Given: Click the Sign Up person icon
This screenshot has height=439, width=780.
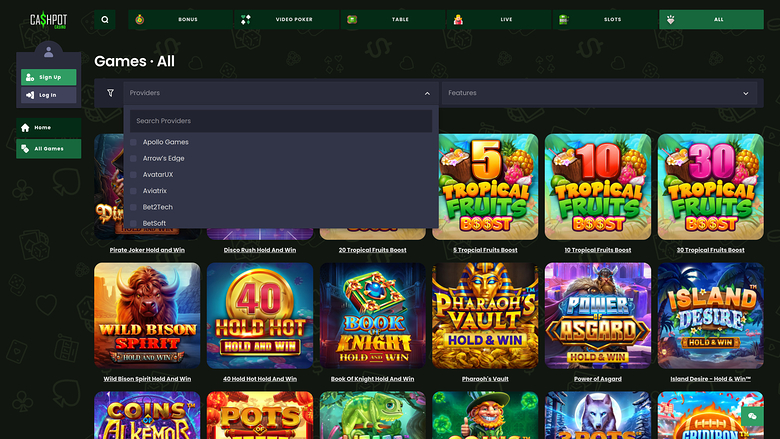Looking at the screenshot, I should [30, 77].
